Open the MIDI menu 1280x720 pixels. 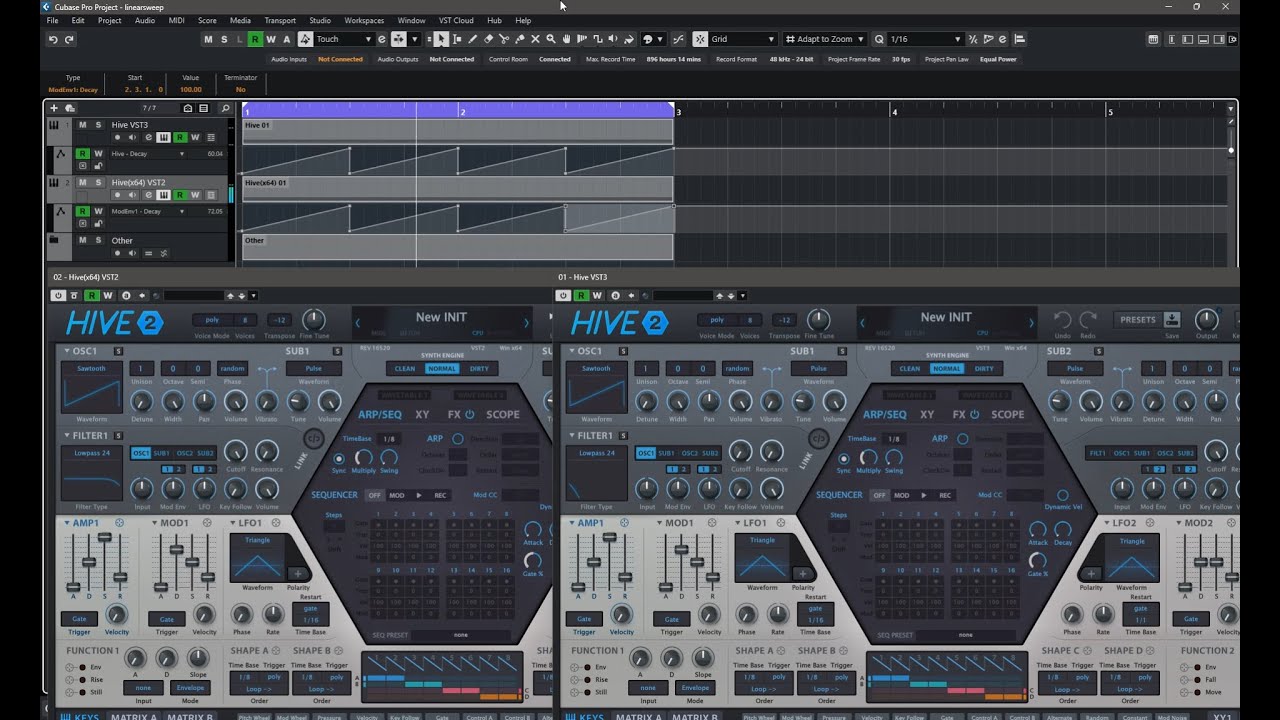click(x=176, y=20)
